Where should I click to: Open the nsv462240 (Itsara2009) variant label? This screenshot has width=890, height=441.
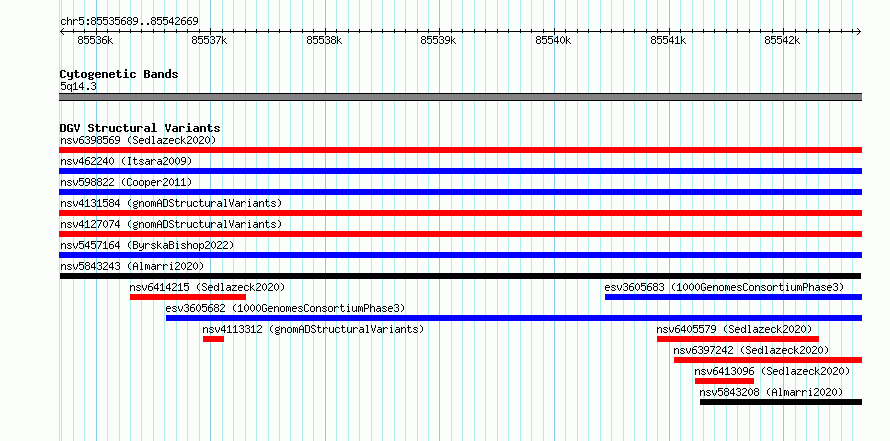click(126, 161)
